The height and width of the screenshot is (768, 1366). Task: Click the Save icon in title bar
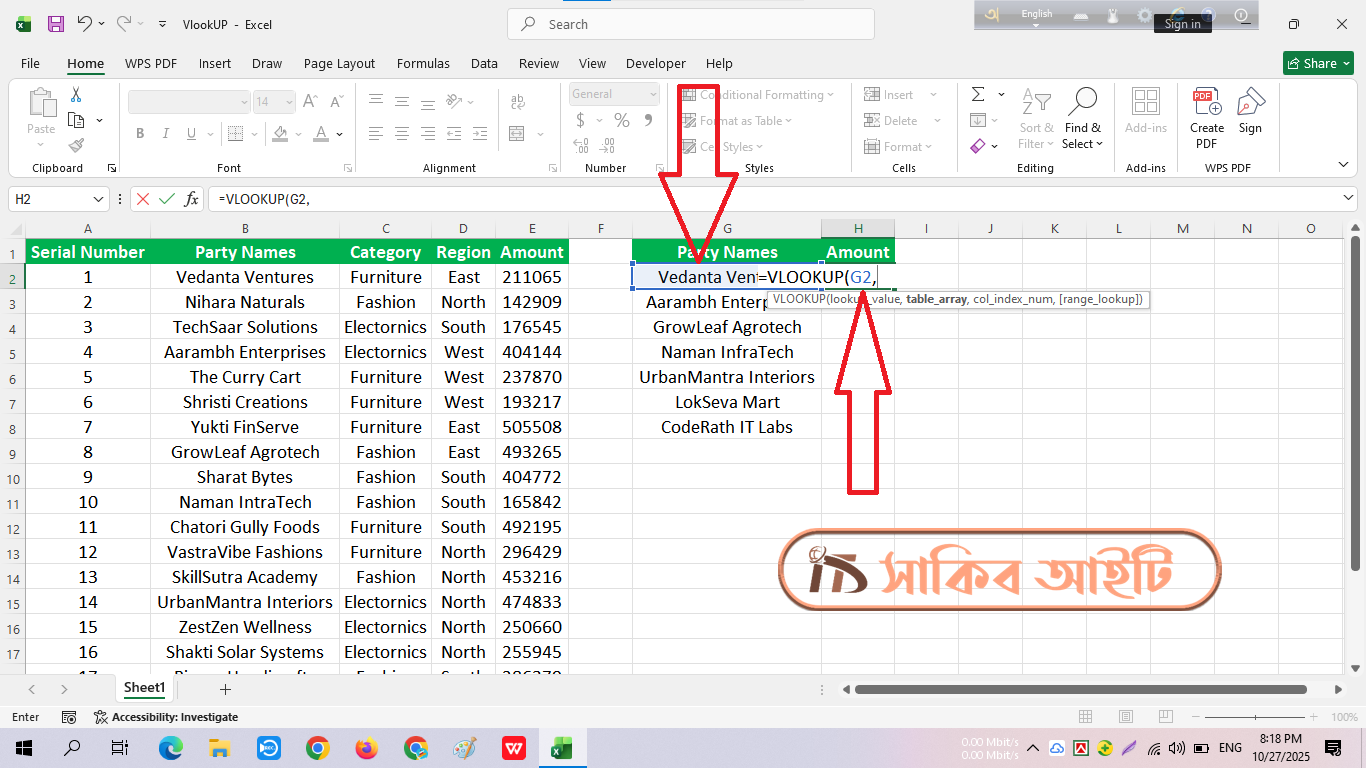(x=56, y=24)
